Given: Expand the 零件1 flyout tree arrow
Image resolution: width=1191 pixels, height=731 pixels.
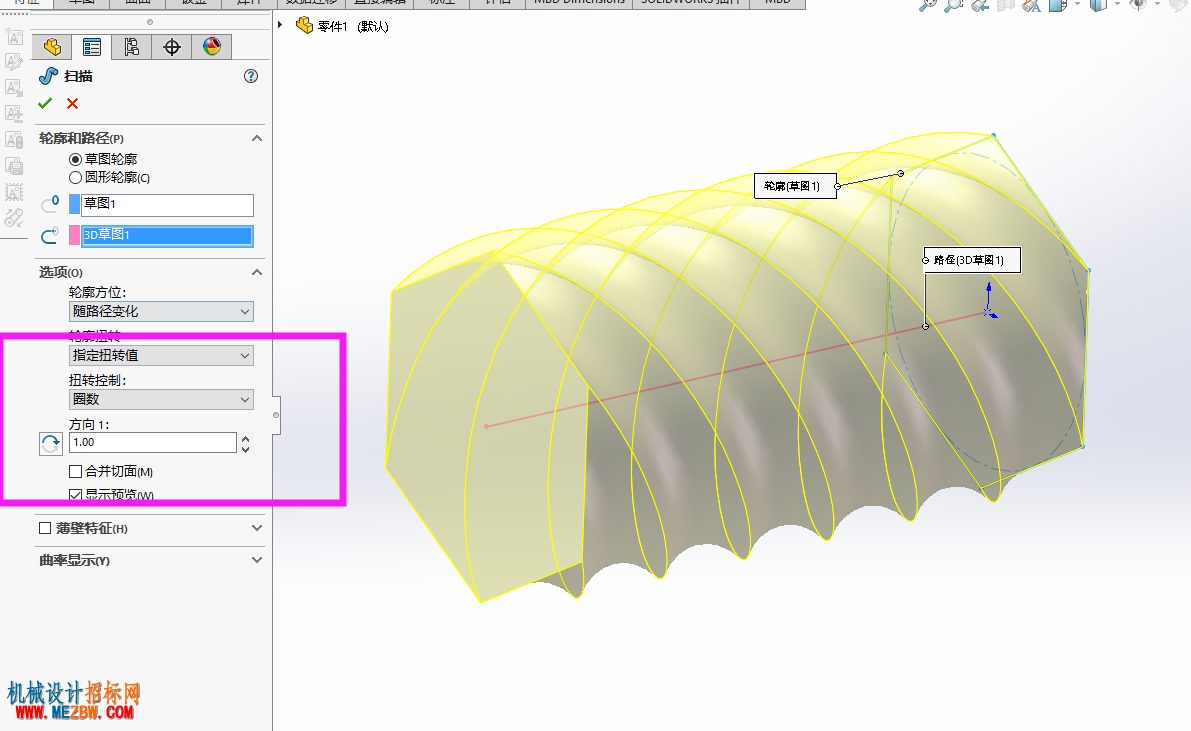Looking at the screenshot, I should pos(280,25).
